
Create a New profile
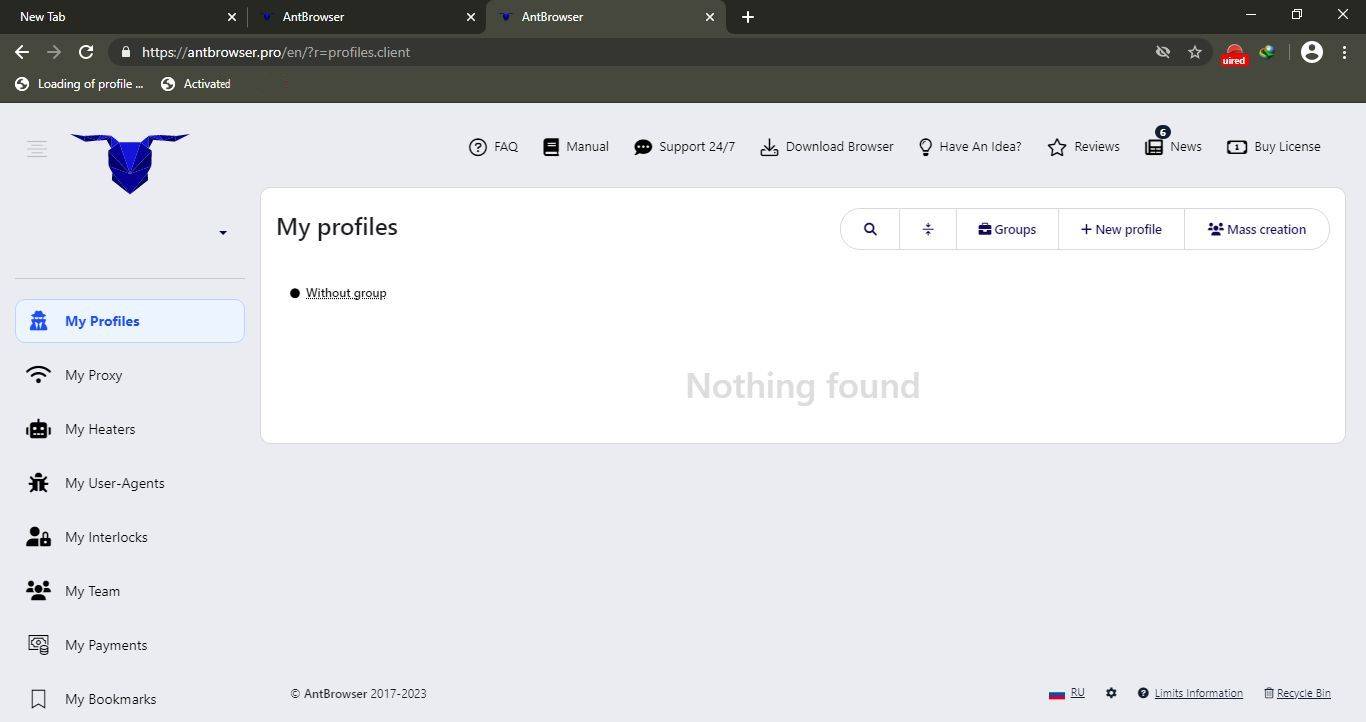pyautogui.click(x=1121, y=229)
